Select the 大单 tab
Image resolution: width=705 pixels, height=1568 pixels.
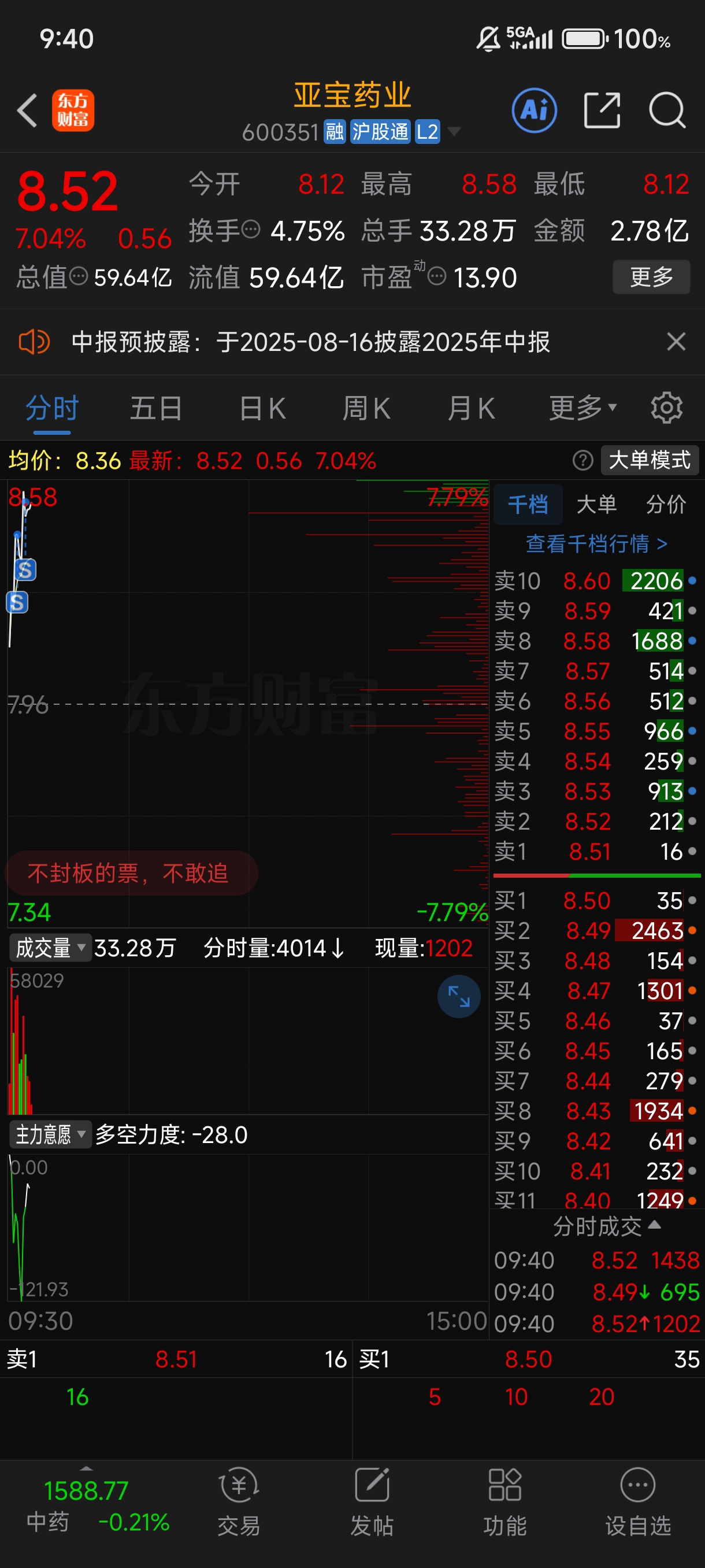click(x=597, y=505)
